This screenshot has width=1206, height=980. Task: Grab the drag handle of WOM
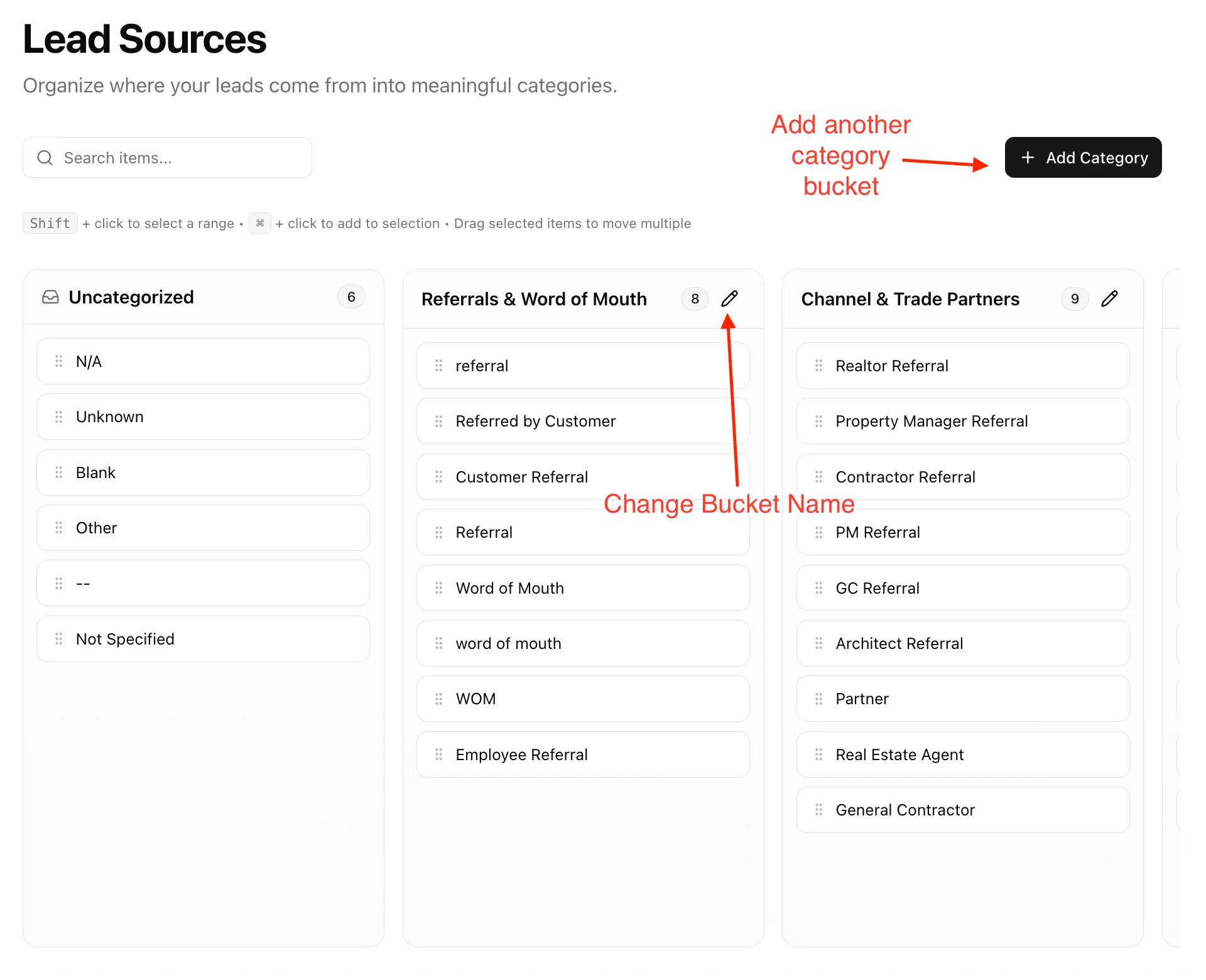(x=438, y=699)
